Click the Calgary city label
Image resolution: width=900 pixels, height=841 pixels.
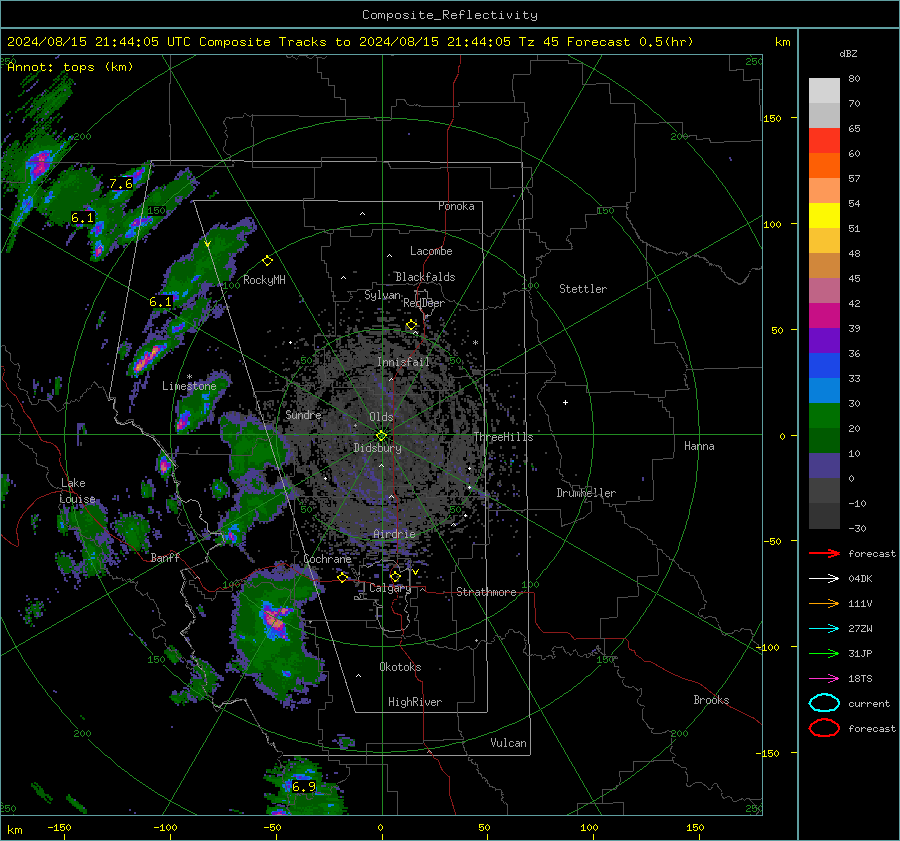pos(390,588)
